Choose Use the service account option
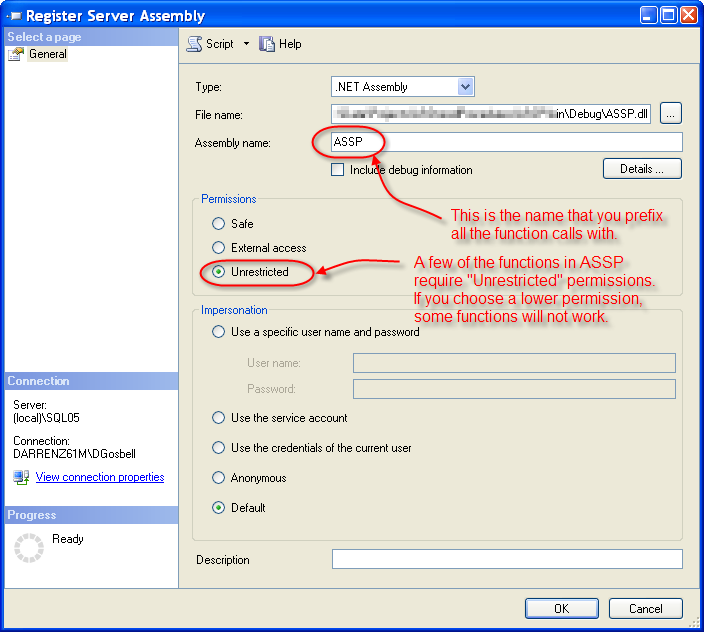This screenshot has width=704, height=632. [x=219, y=418]
